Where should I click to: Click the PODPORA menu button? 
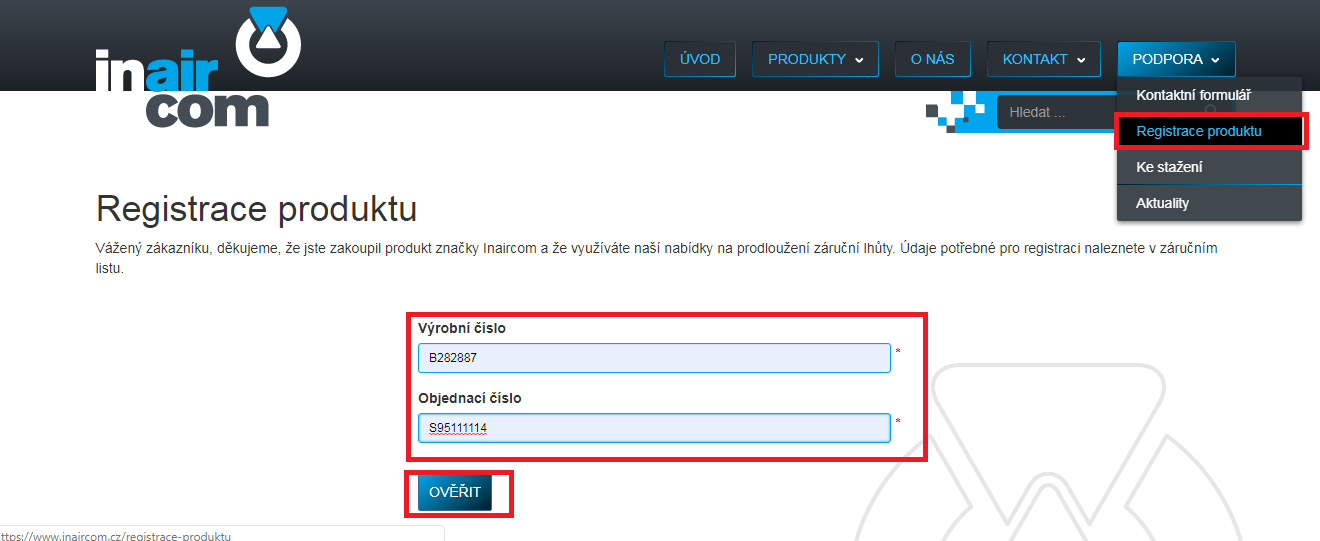1176,59
